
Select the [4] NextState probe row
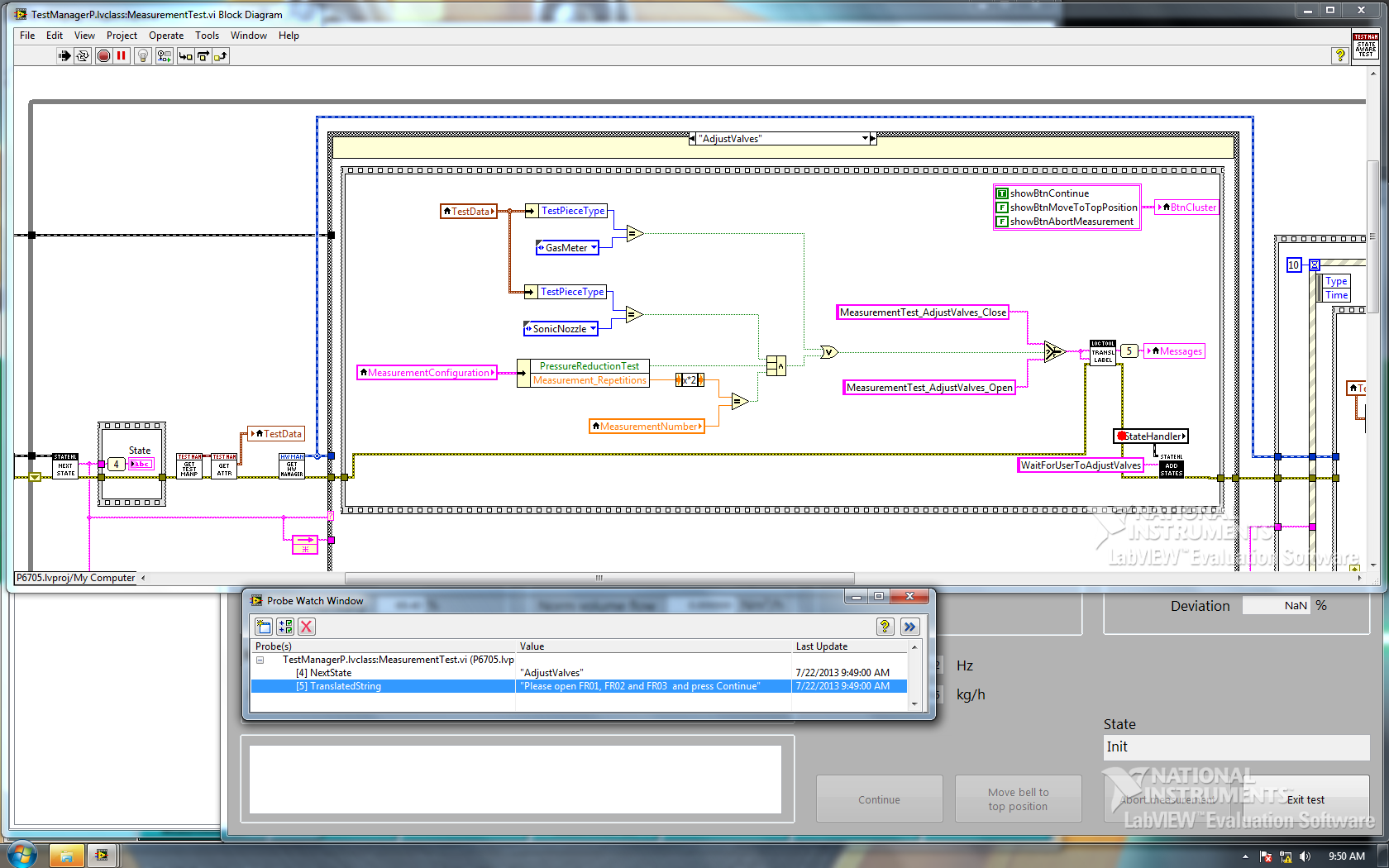pos(579,673)
